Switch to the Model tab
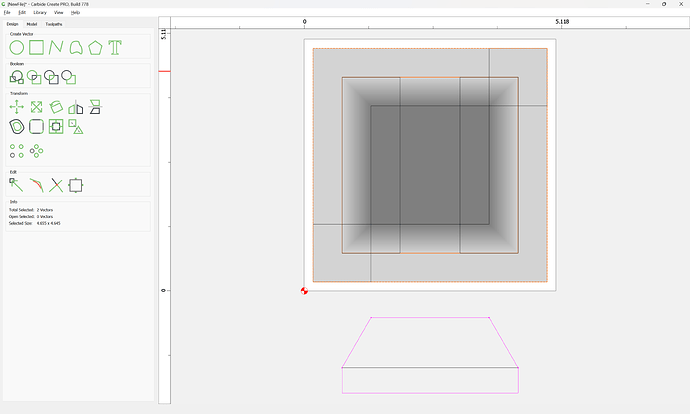Image resolution: width=690 pixels, height=414 pixels. 32,24
